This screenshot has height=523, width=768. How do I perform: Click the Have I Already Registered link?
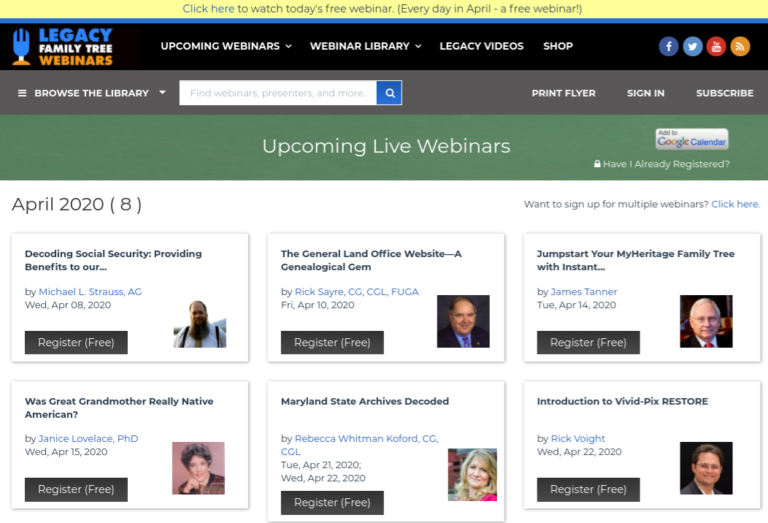[x=666, y=164]
